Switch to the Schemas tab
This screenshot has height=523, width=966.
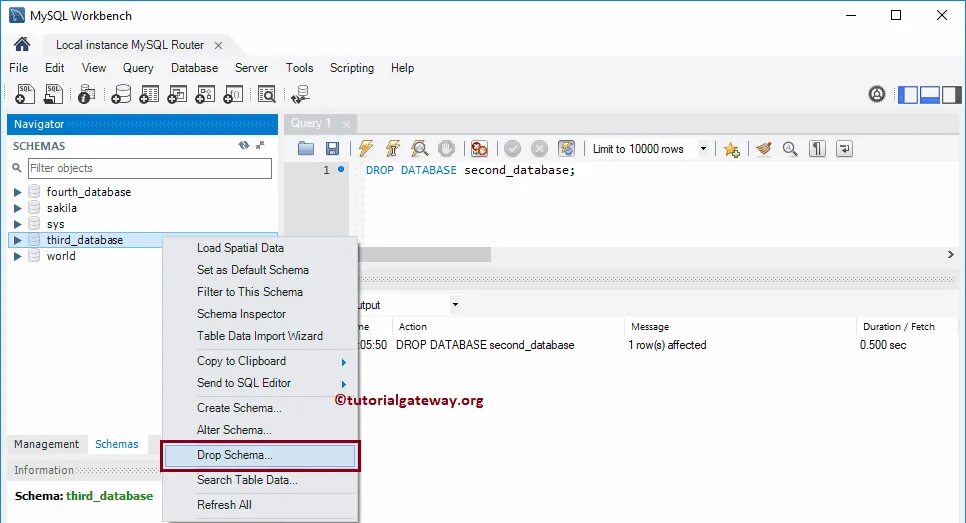[117, 444]
